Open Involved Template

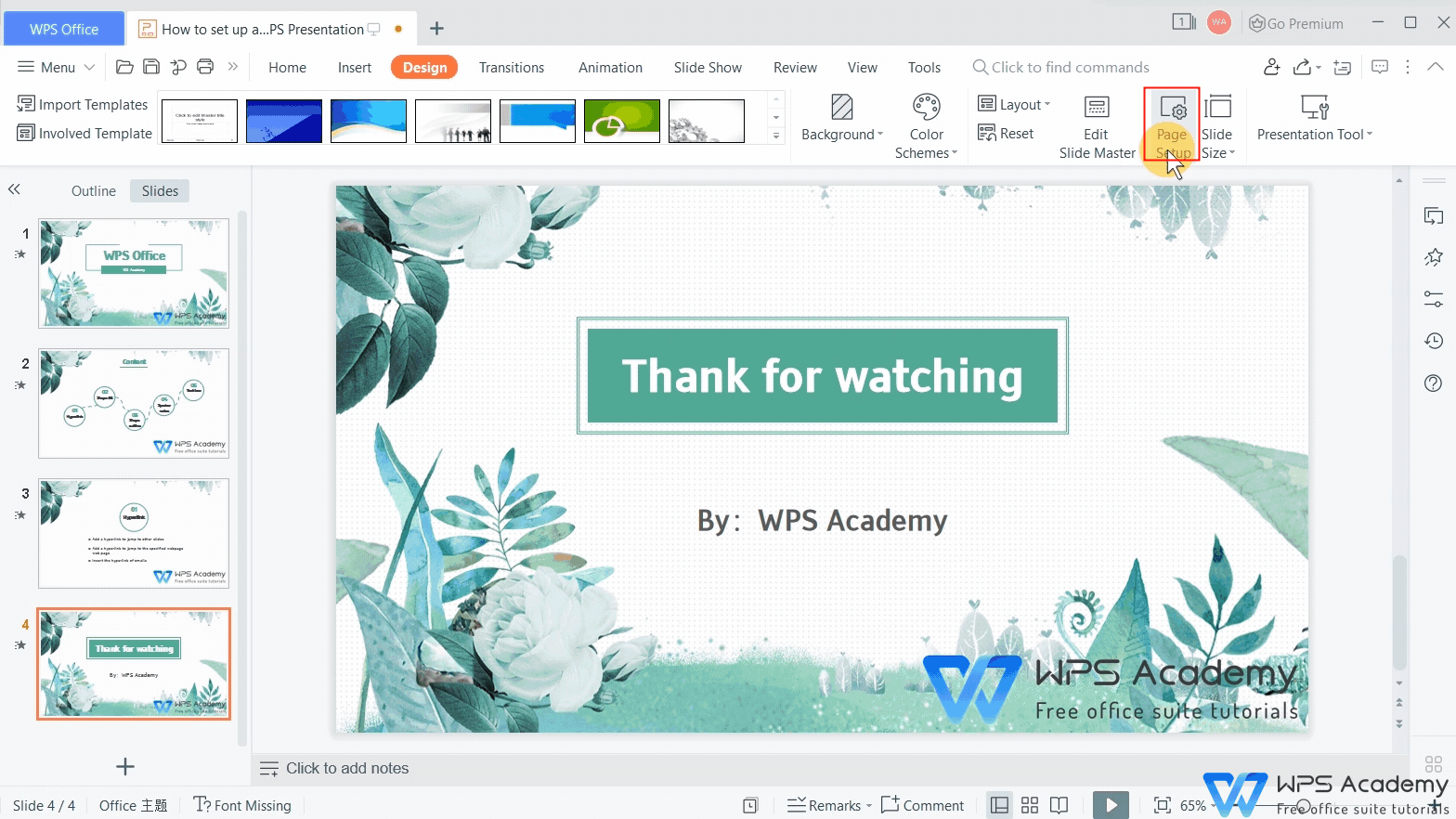pyautogui.click(x=84, y=133)
